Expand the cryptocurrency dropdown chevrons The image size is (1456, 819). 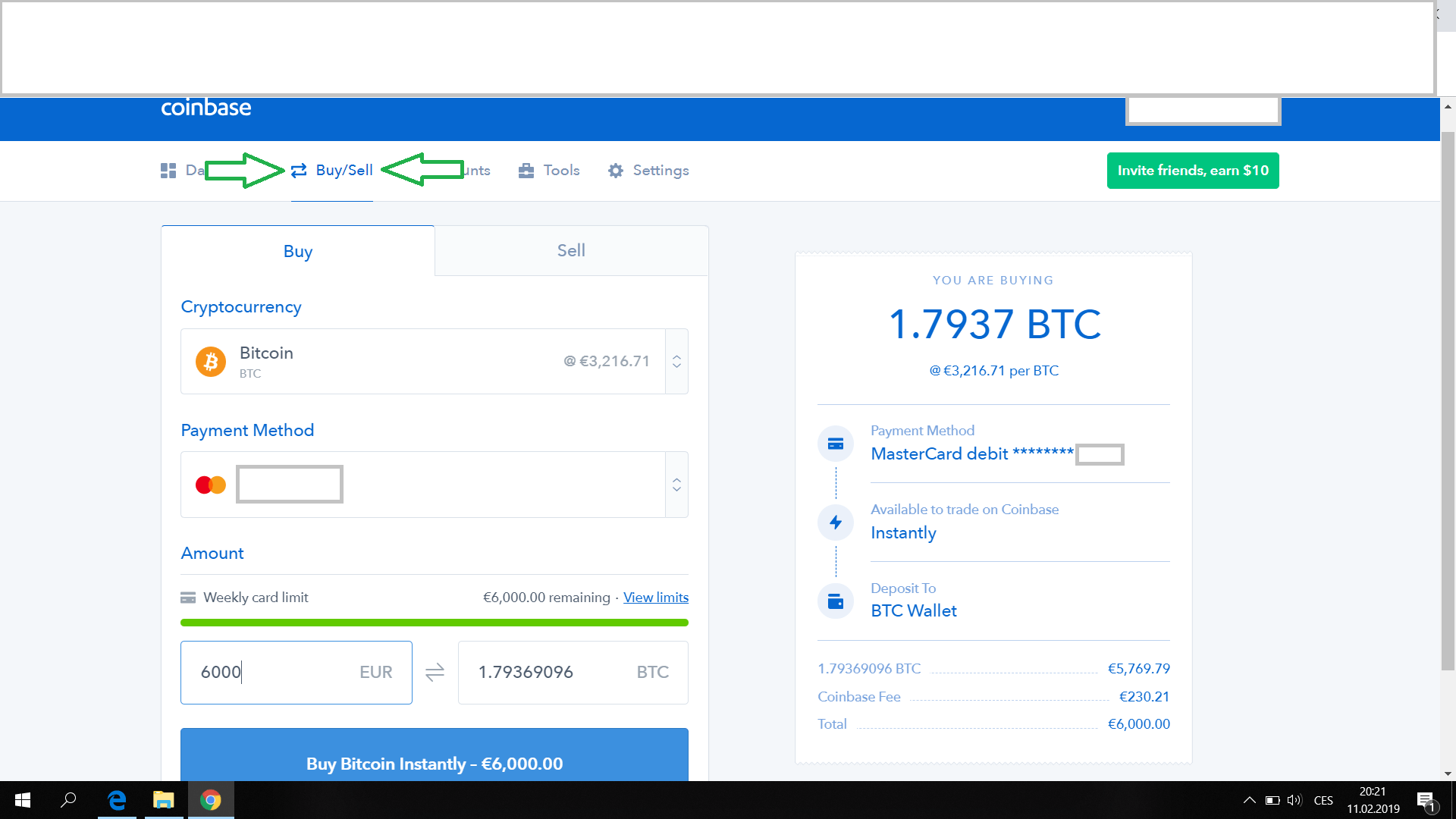point(676,362)
